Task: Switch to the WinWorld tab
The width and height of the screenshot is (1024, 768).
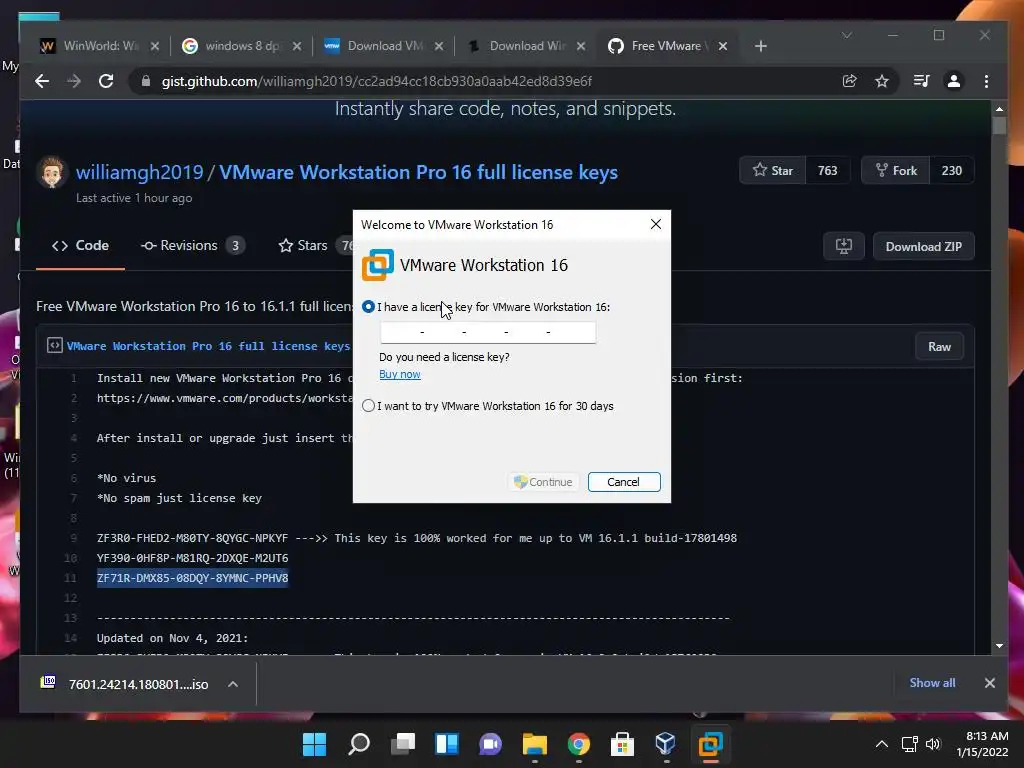Action: tap(98, 46)
